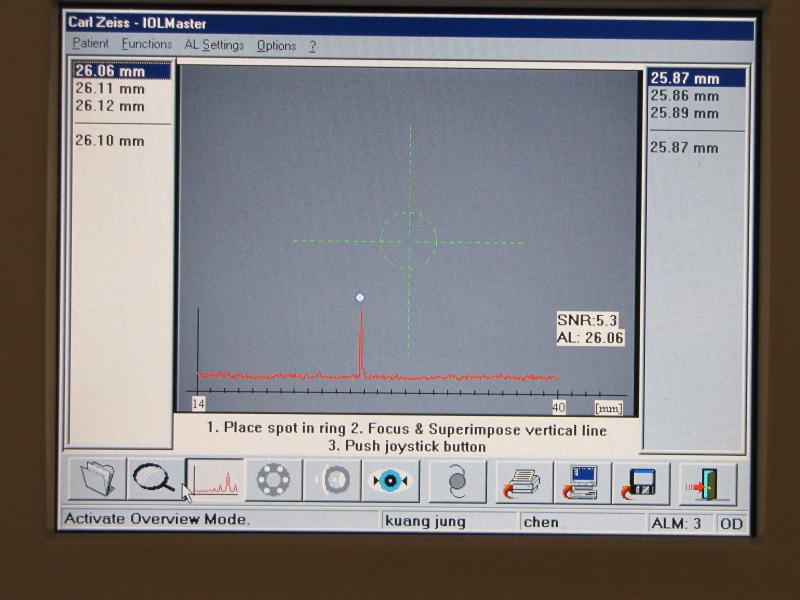Image resolution: width=800 pixels, height=600 pixels.
Task: Select the 25.86 mm reading in right list
Action: 685,96
